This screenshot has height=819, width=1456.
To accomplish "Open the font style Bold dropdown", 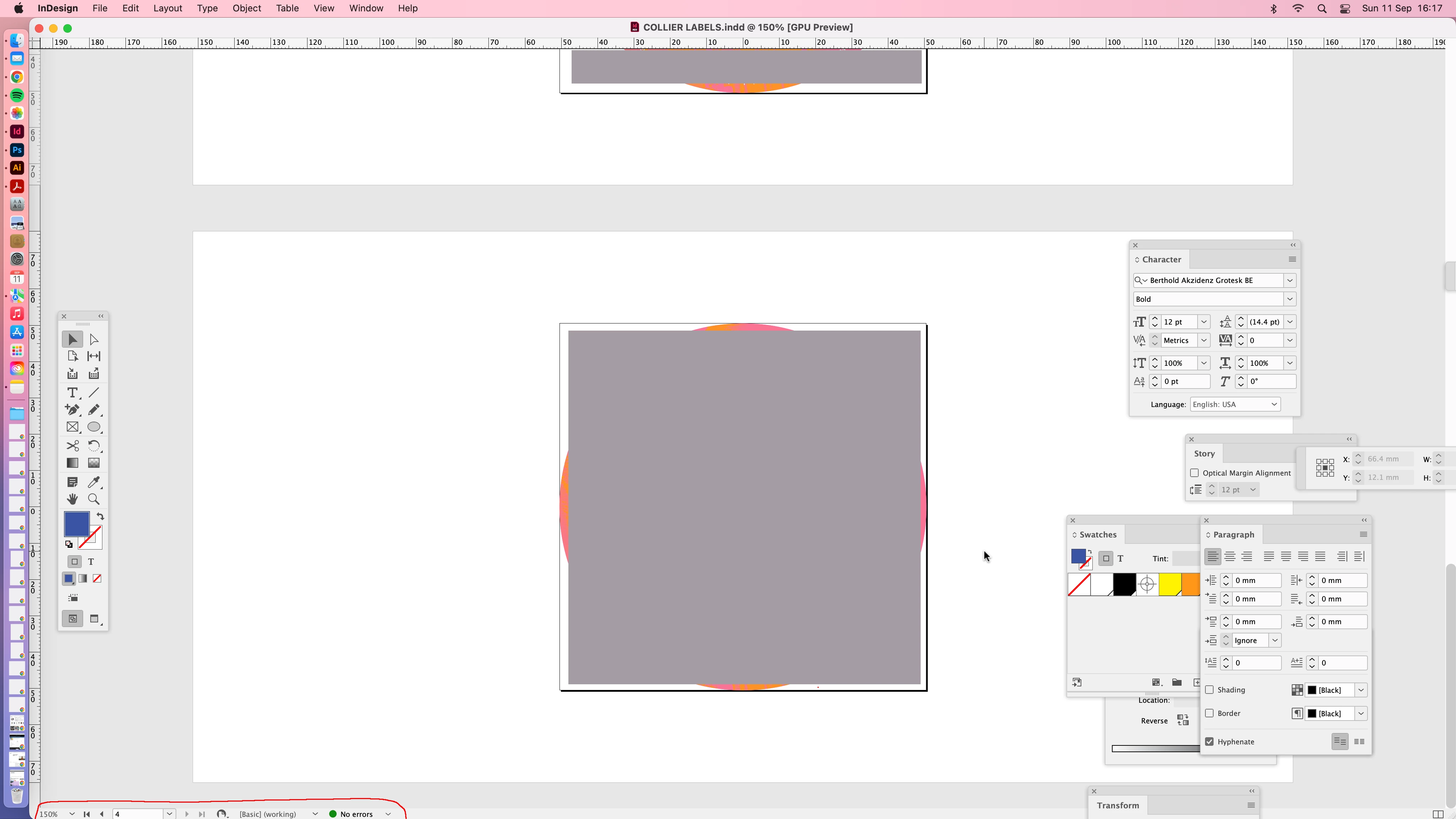I will coord(1290,299).
